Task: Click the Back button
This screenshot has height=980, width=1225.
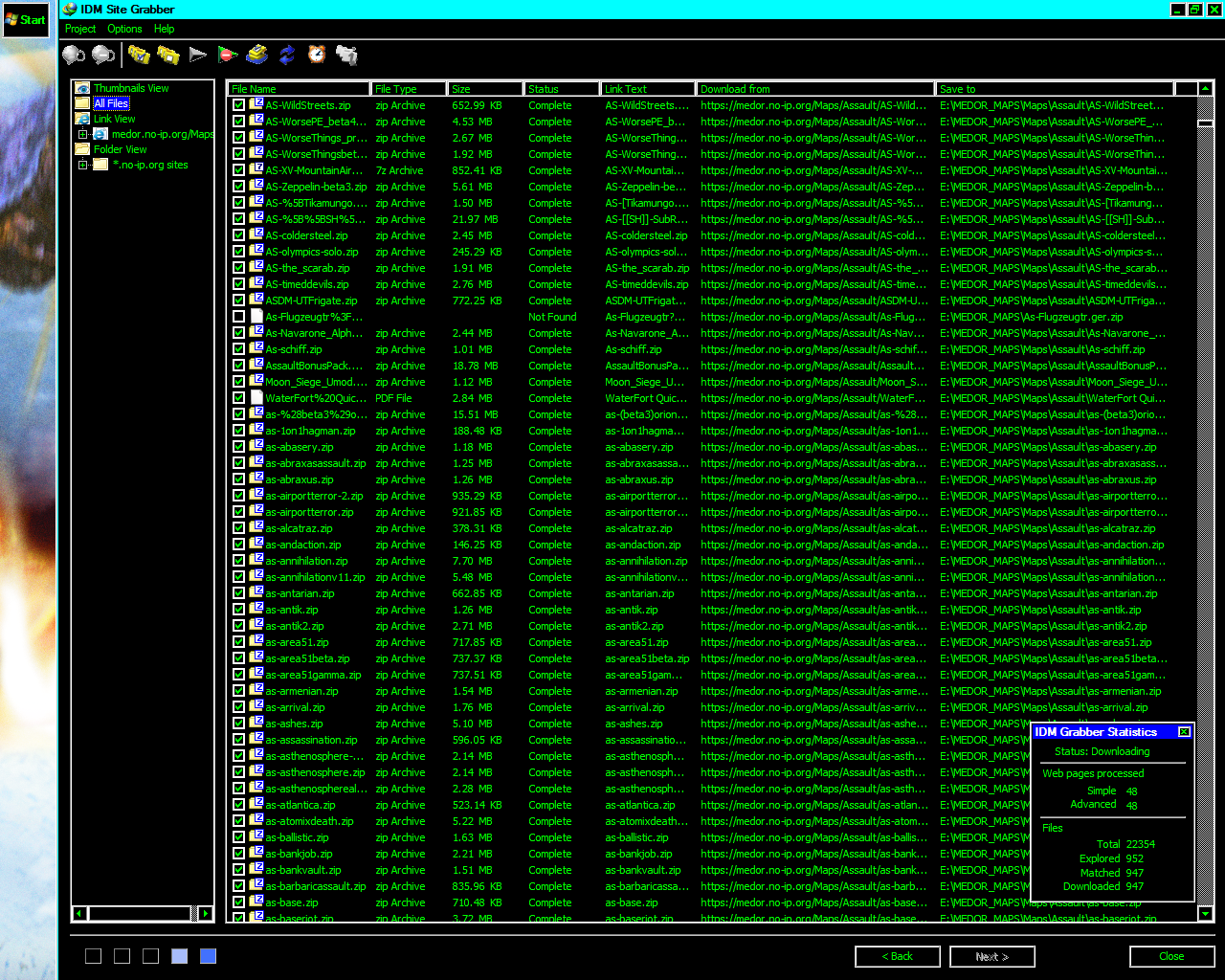Action: (x=897, y=956)
